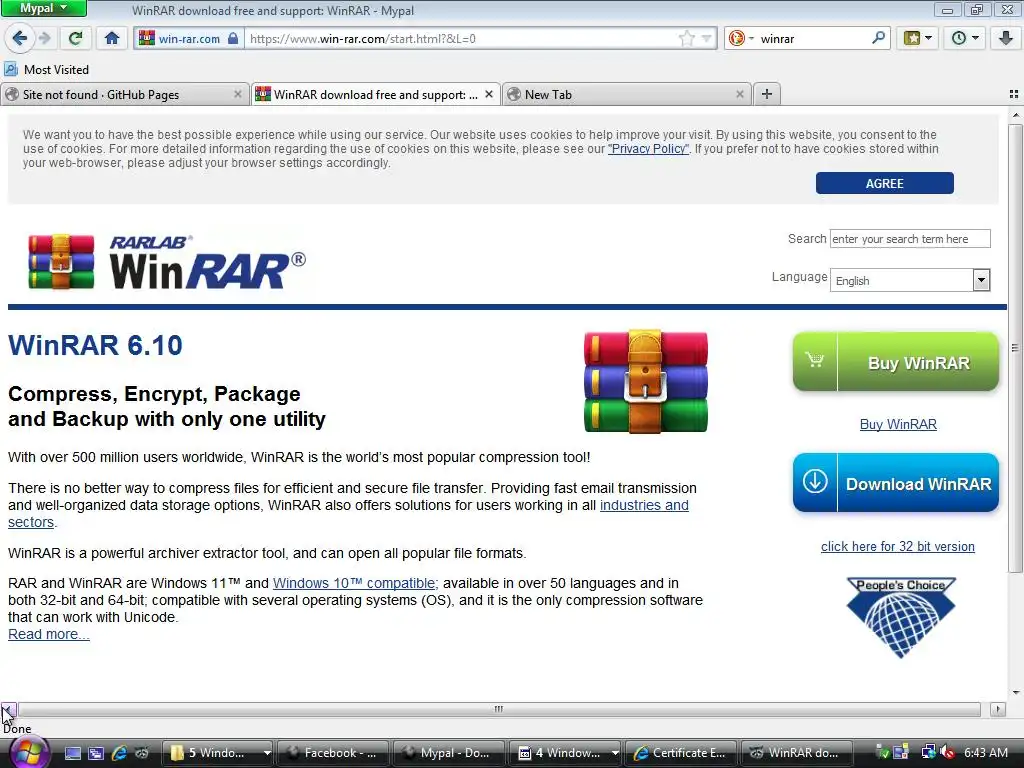Image resolution: width=1024 pixels, height=768 pixels.
Task: Click Show Desktop quick launch icon
Action: [72, 753]
